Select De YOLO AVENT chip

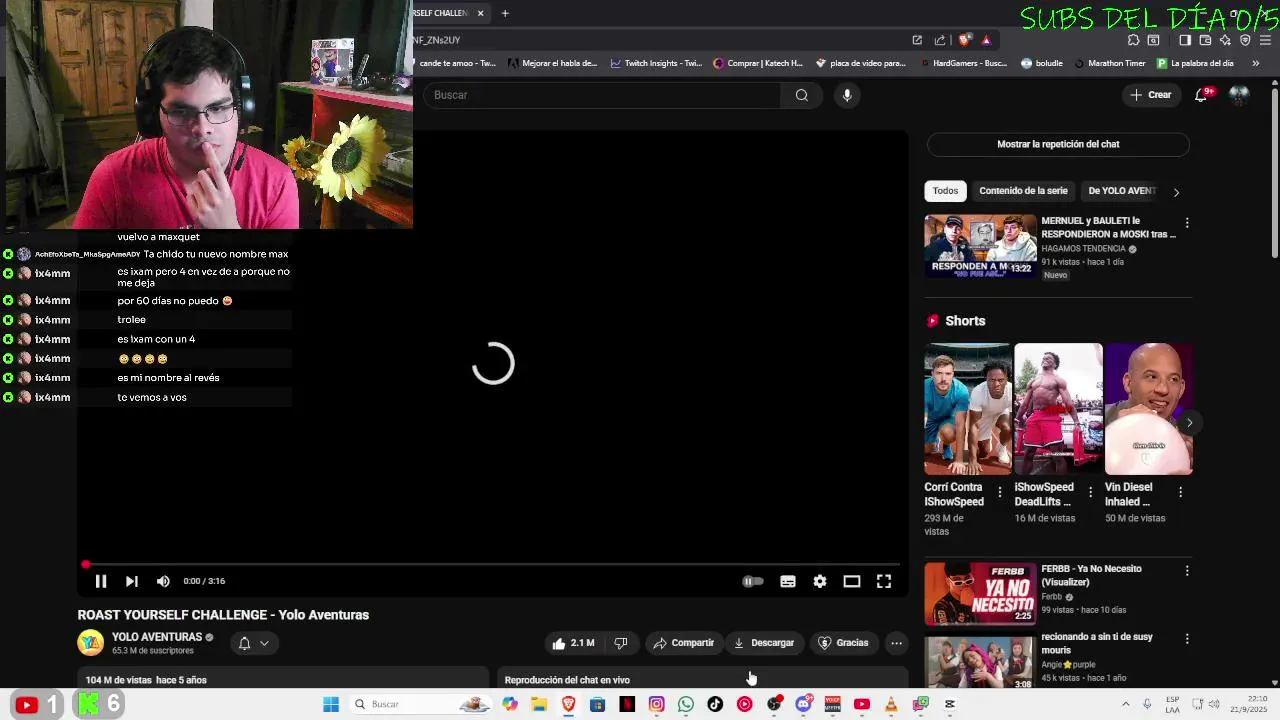coord(1121,191)
